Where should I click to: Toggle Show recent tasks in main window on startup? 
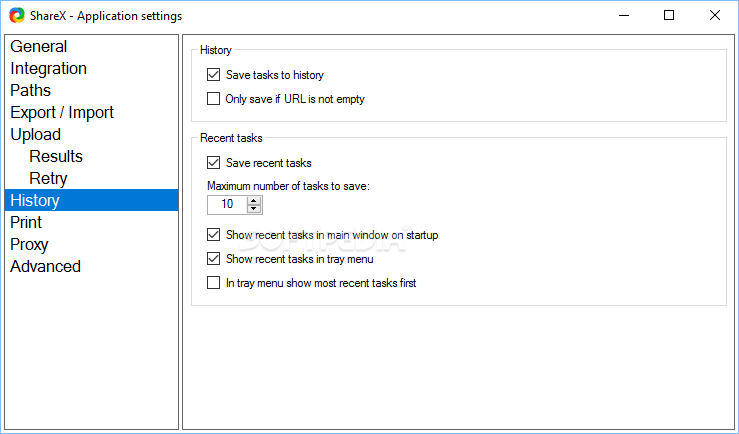tap(213, 235)
